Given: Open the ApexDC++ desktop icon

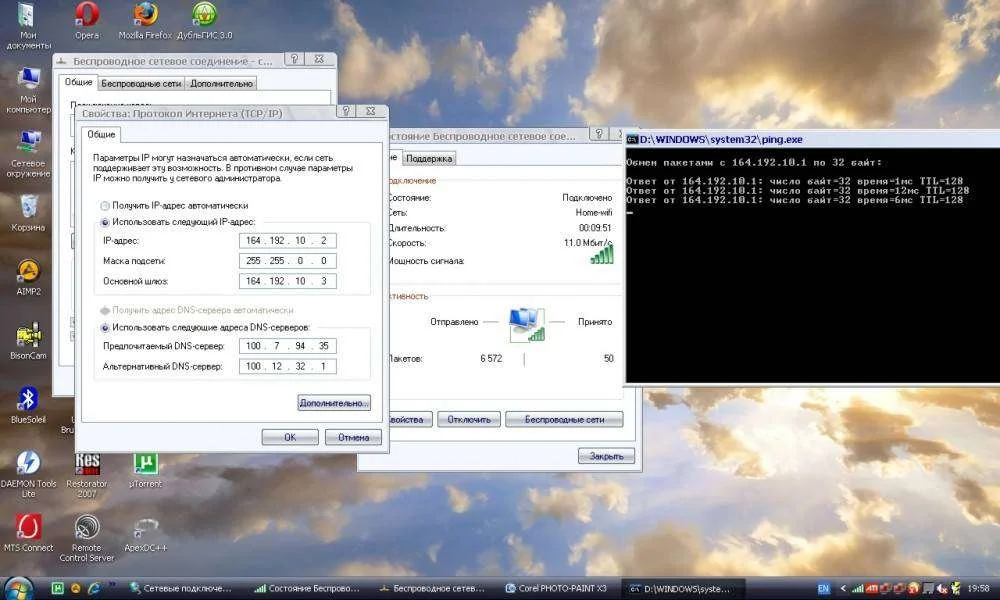Looking at the screenshot, I should [146, 528].
